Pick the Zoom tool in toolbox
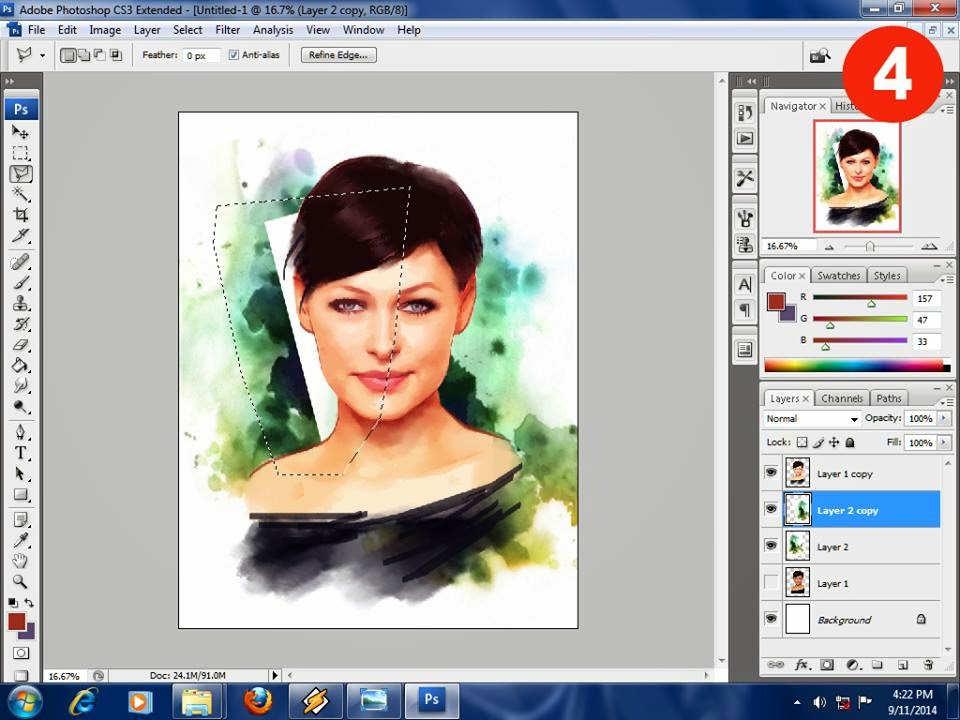This screenshot has height=720, width=960. pyautogui.click(x=20, y=581)
